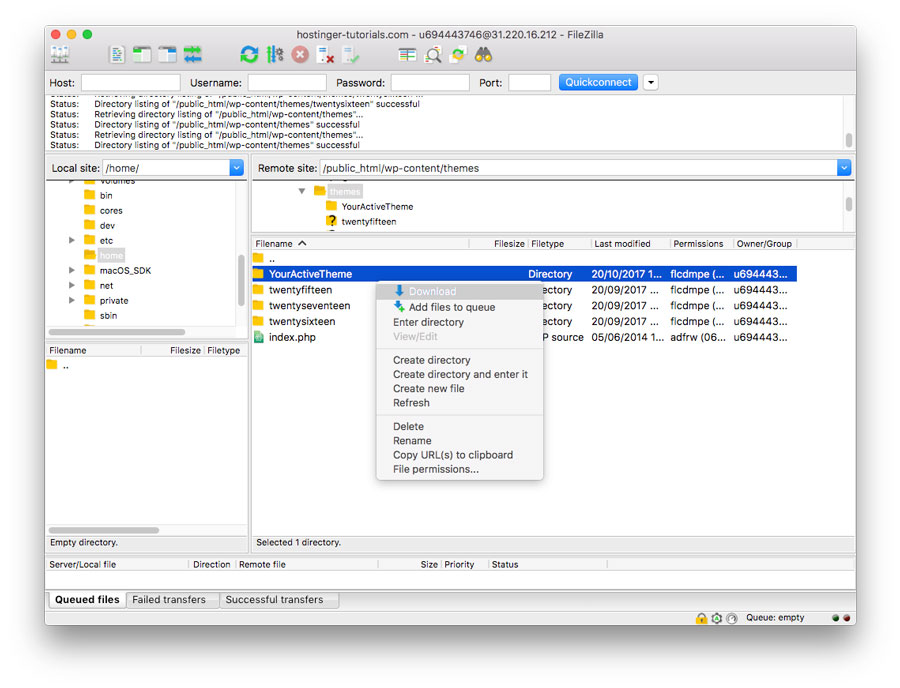Select Create directory menu item

[459, 360]
